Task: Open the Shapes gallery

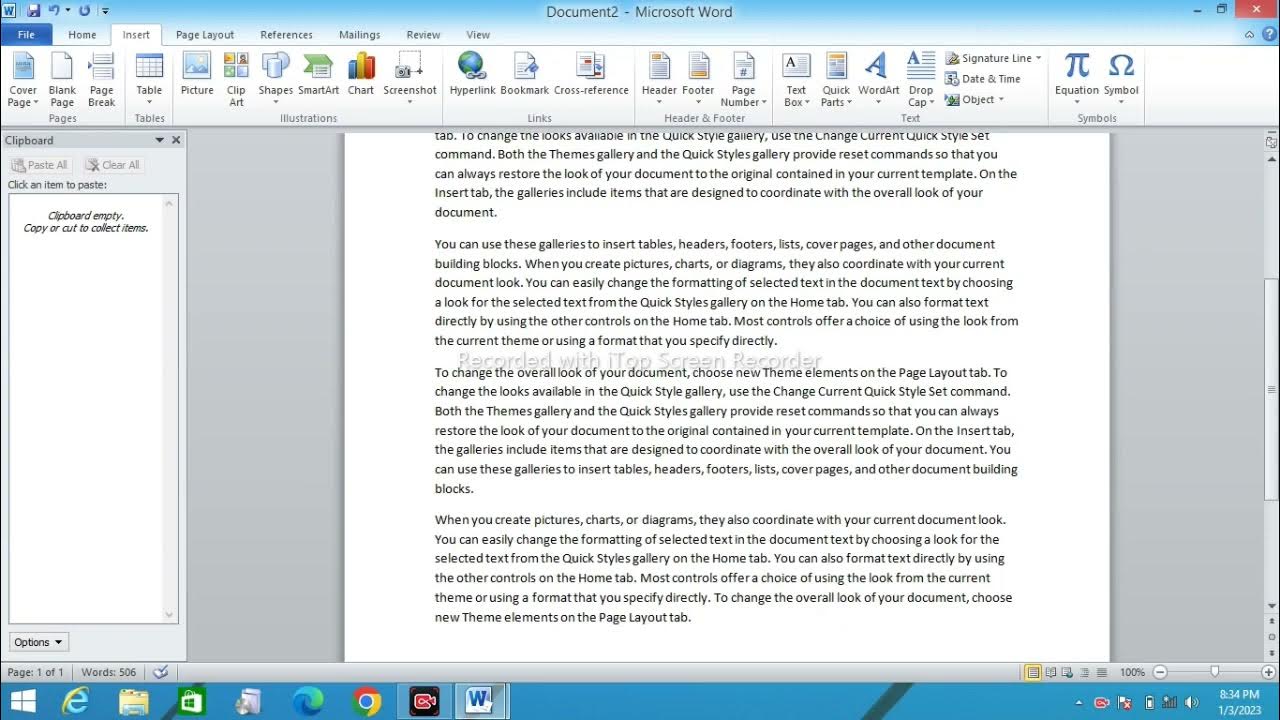Action: click(276, 80)
